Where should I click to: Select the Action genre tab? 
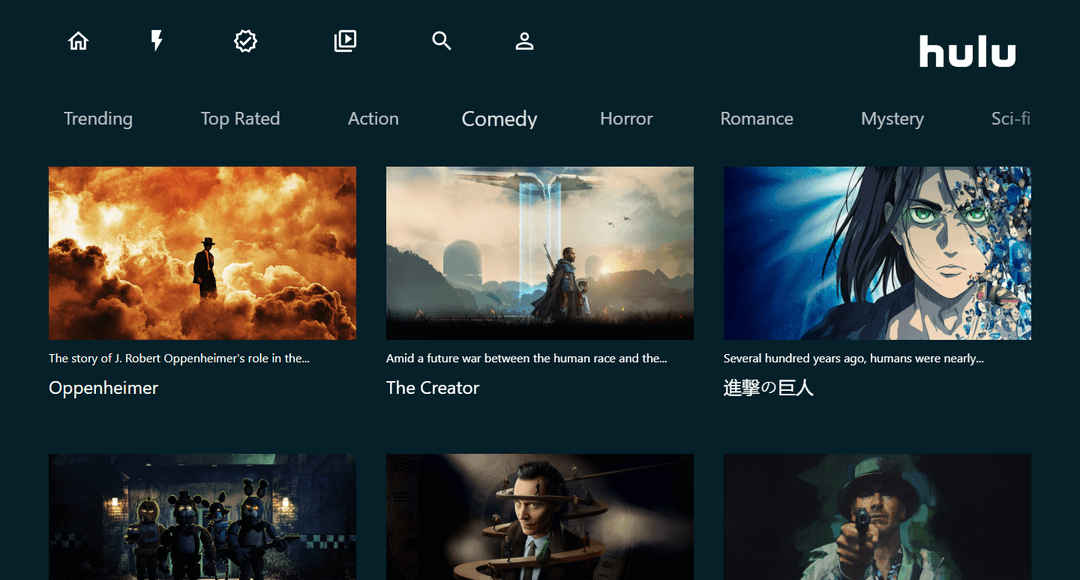tap(373, 119)
